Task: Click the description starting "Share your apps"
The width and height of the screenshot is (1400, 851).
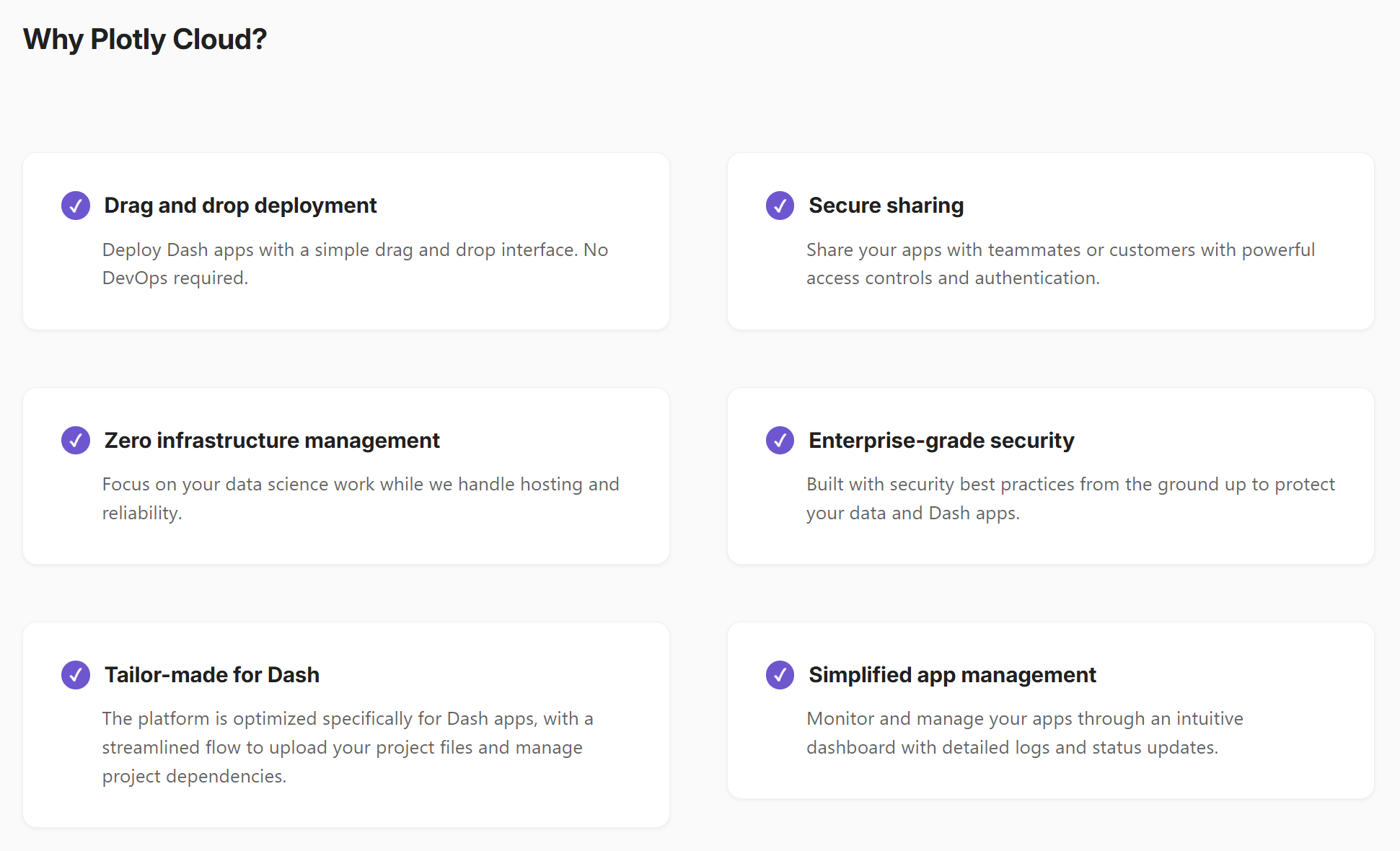Action: pos(1060,264)
